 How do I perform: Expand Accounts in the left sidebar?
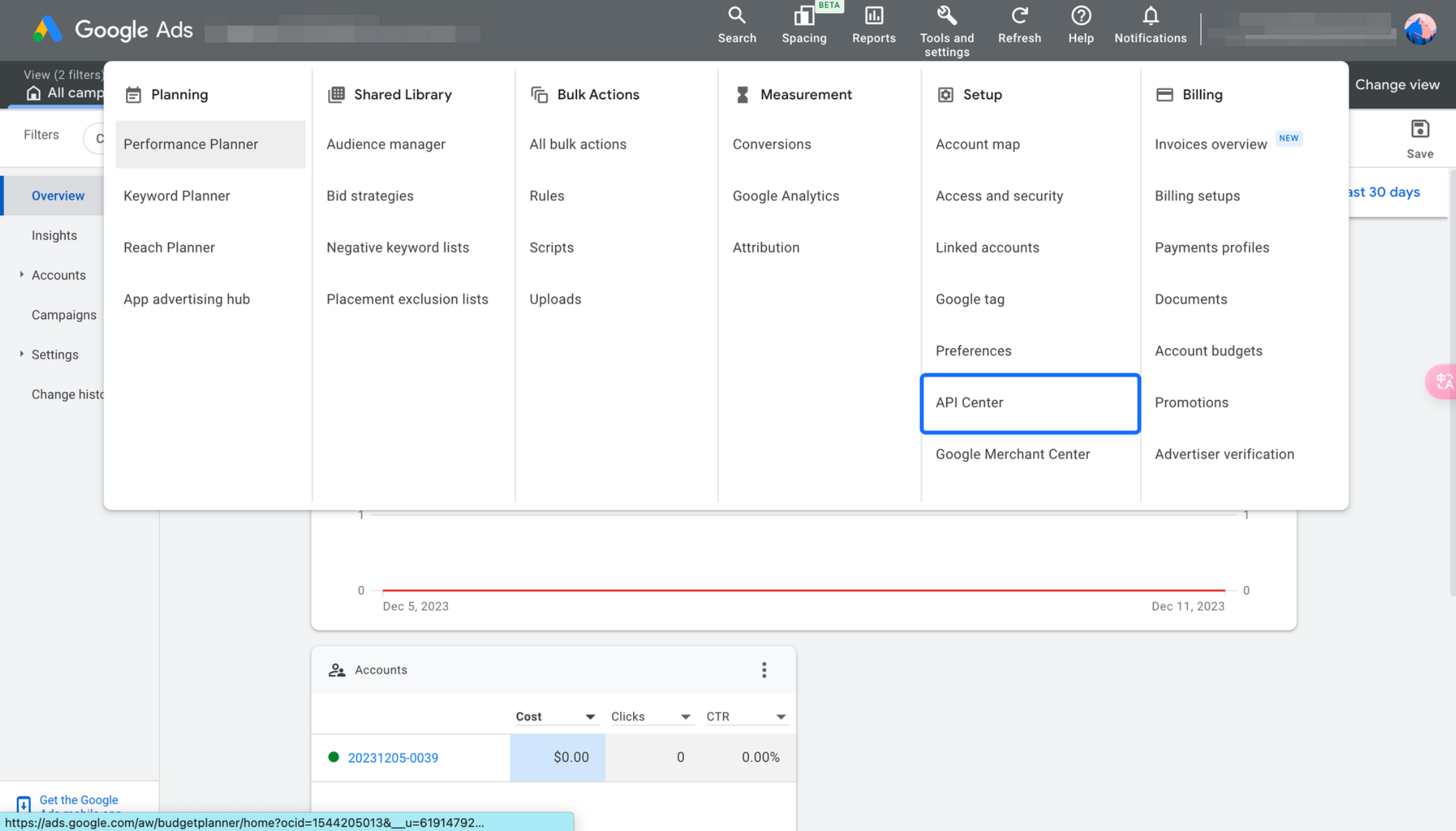click(22, 275)
